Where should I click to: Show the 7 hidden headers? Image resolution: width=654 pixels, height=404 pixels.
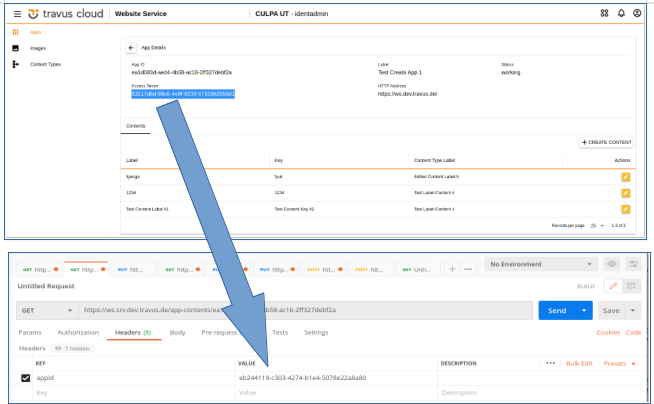73,348
